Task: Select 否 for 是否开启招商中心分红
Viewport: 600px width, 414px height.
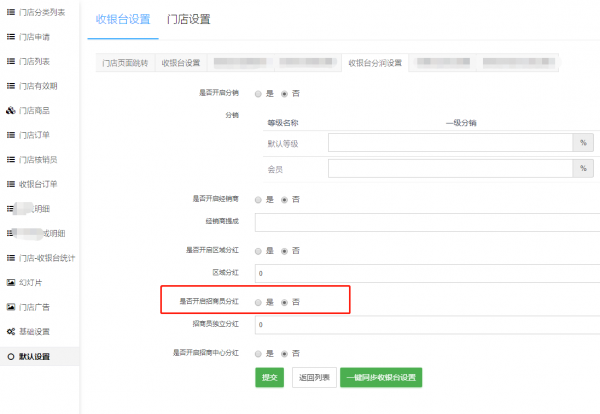Action: (x=284, y=354)
